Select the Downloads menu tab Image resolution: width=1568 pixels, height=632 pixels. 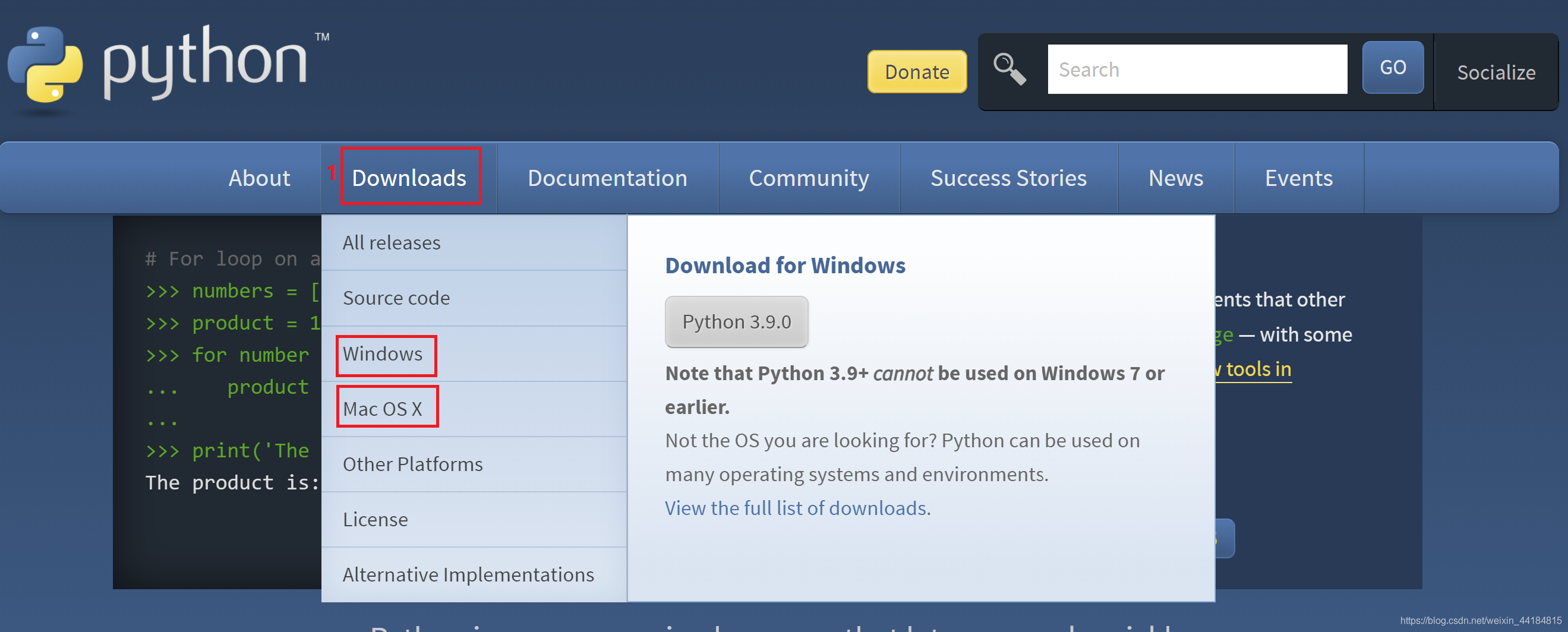[x=409, y=178]
